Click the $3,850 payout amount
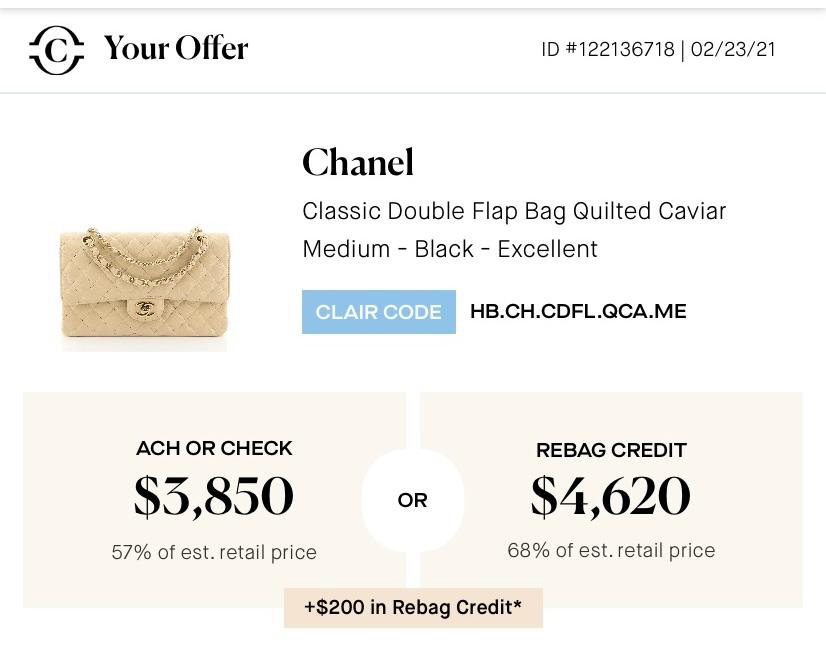826x666 pixels. (x=214, y=495)
